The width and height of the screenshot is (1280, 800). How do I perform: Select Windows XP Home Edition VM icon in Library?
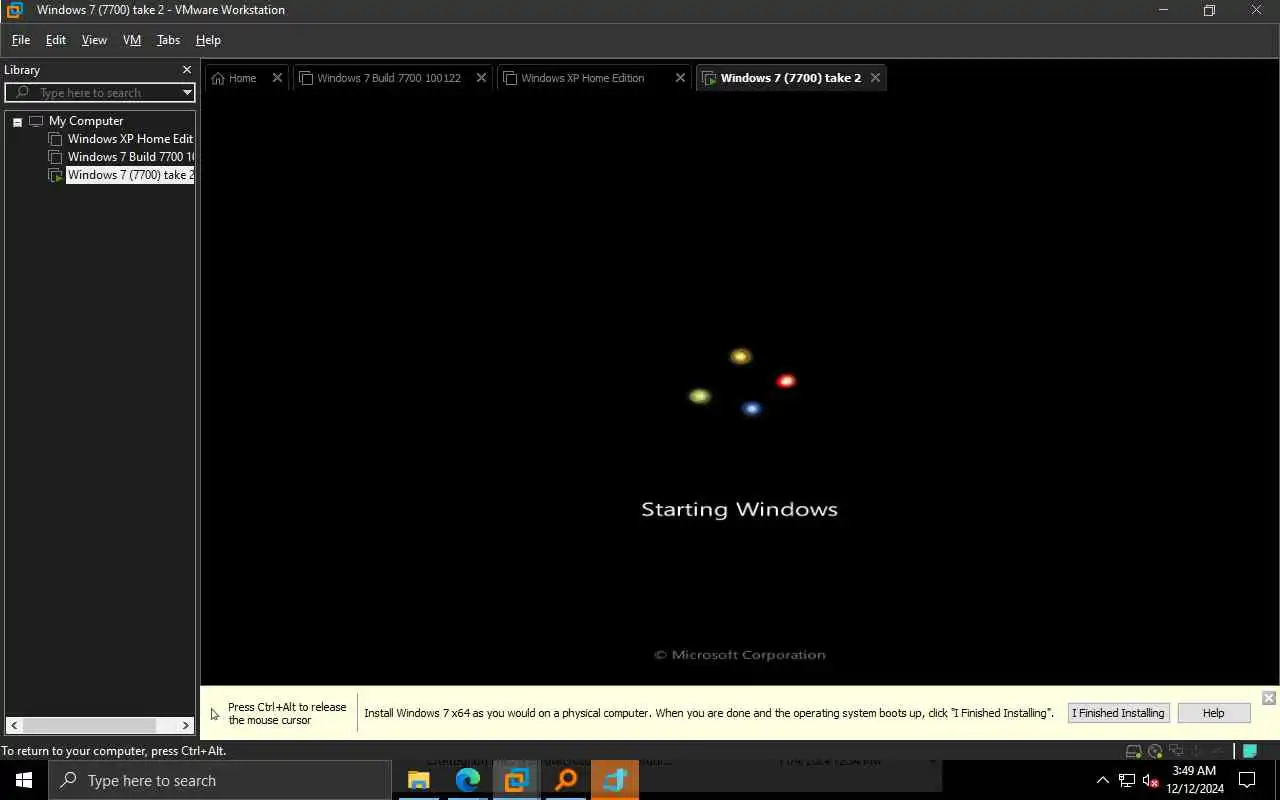[x=56, y=139]
